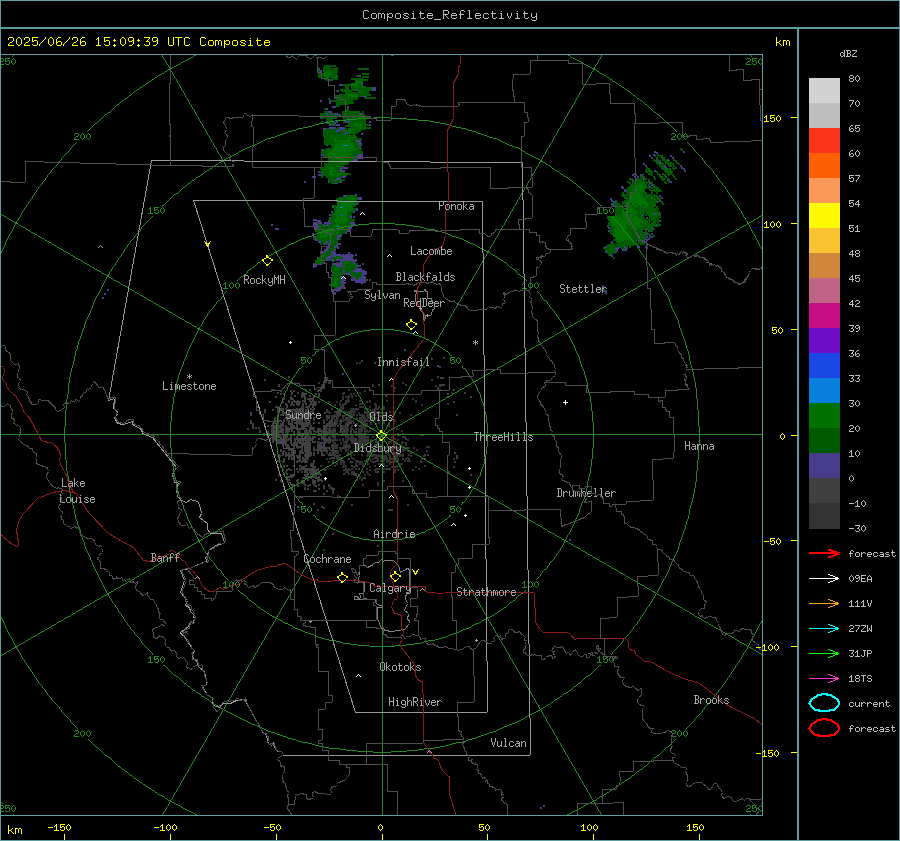Image resolution: width=900 pixels, height=841 pixels.
Task: Select the Didsbury label
Action: pyautogui.click(x=377, y=448)
